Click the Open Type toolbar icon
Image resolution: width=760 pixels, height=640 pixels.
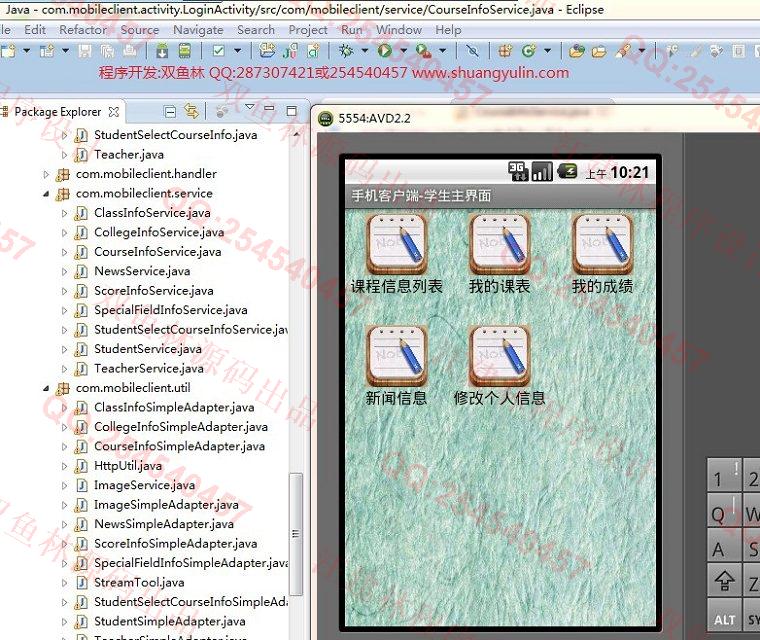click(576, 50)
